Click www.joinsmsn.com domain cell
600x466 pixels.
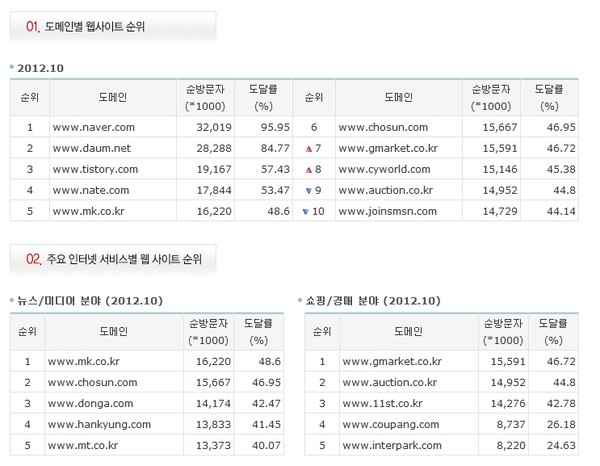point(388,211)
